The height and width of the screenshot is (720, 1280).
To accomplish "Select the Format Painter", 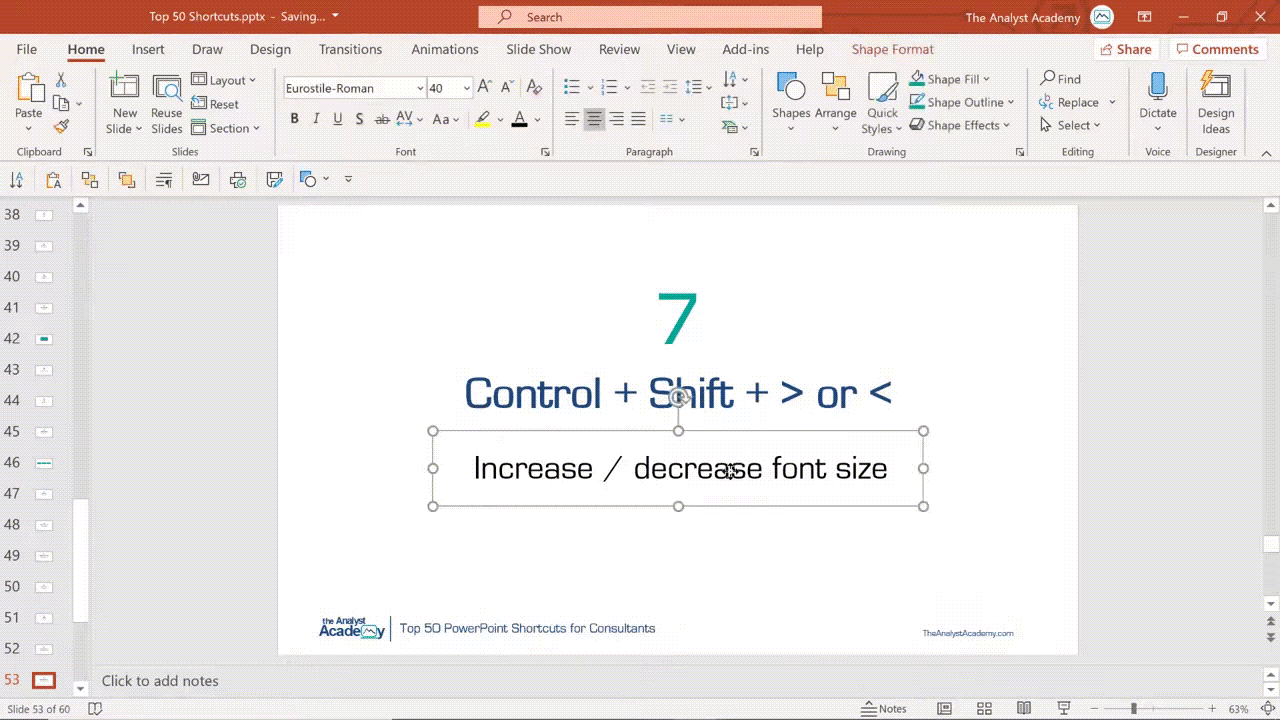I will pos(60,126).
